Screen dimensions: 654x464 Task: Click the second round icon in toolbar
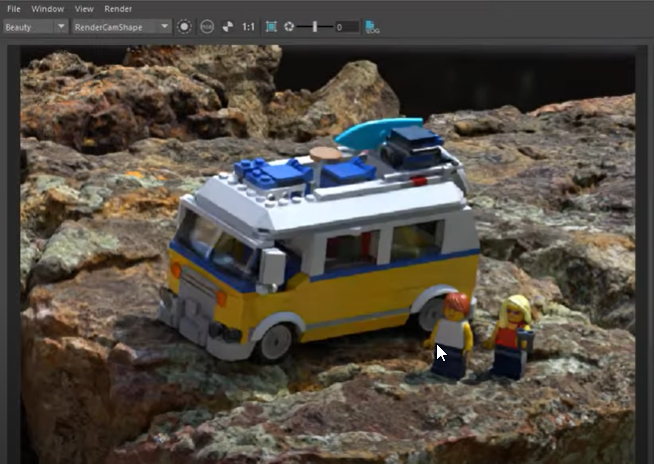point(205,26)
